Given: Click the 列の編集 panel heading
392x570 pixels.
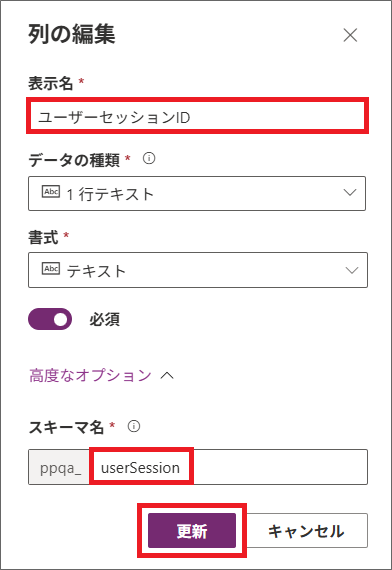Looking at the screenshot, I should point(72,34).
